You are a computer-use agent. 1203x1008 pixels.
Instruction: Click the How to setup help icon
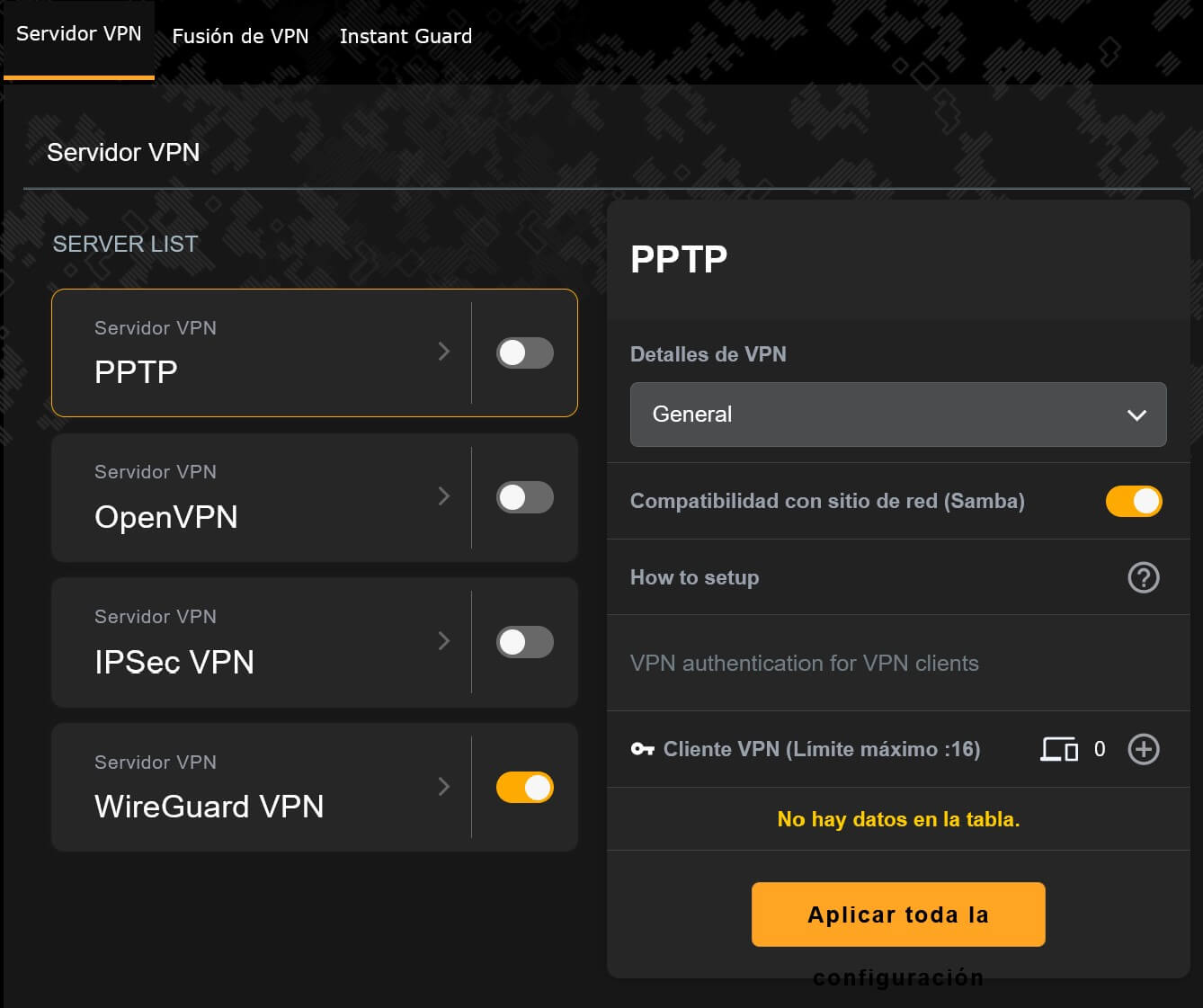[1143, 577]
